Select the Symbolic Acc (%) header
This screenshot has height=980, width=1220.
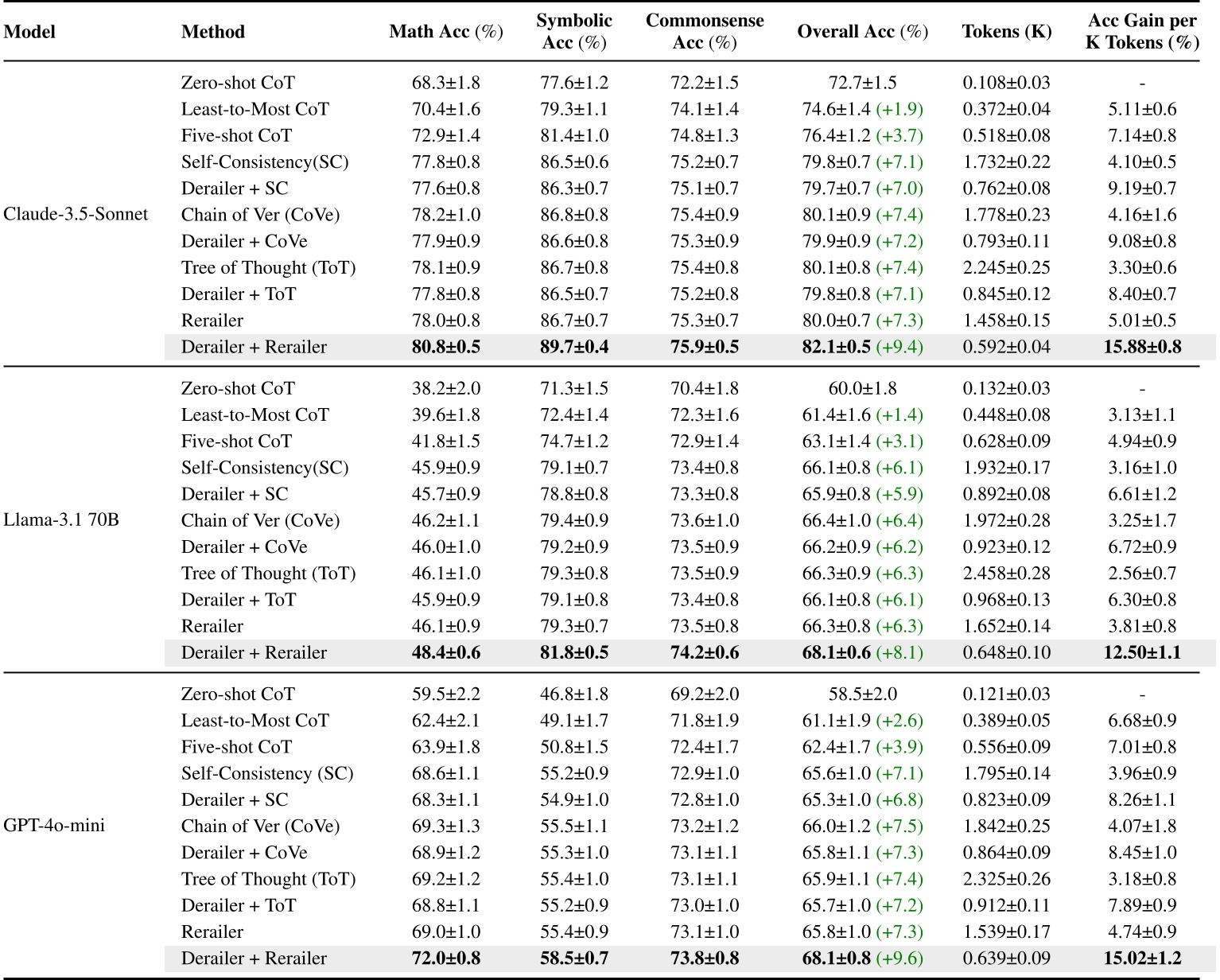point(573,32)
